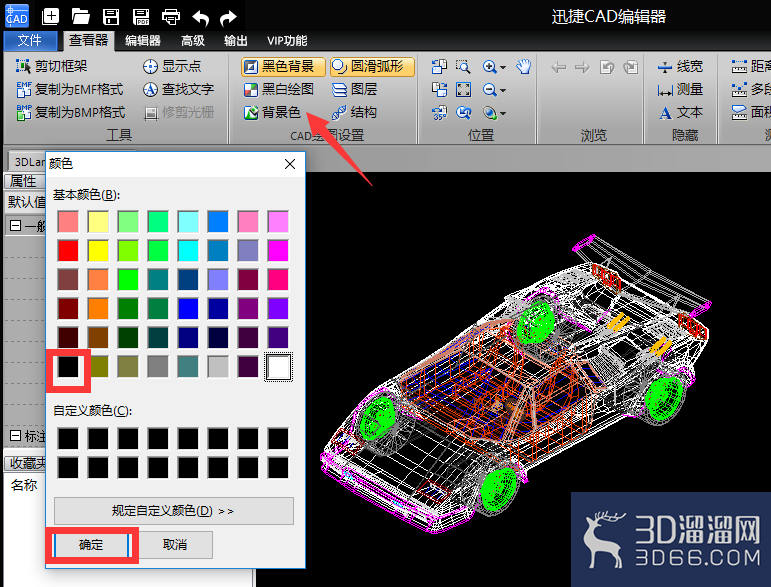The height and width of the screenshot is (587, 771).
Task: Collapse the 一般 property group
Action: click(16, 226)
